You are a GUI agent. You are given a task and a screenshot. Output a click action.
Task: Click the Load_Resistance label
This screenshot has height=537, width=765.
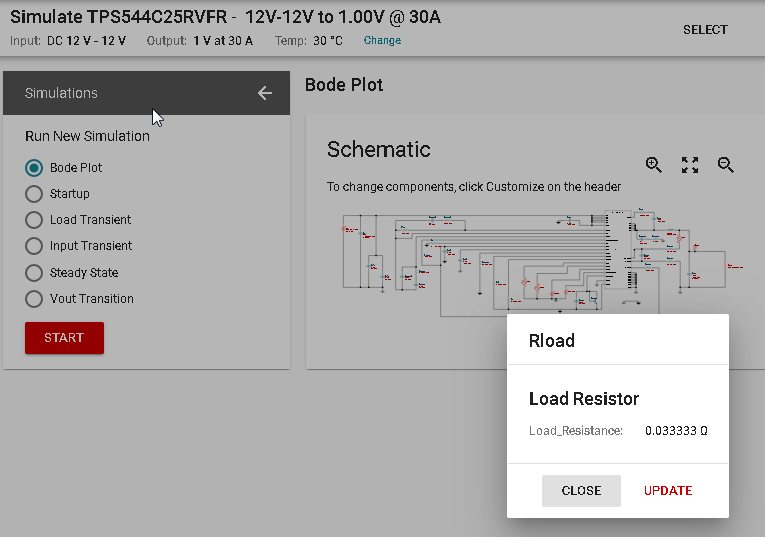(576, 431)
